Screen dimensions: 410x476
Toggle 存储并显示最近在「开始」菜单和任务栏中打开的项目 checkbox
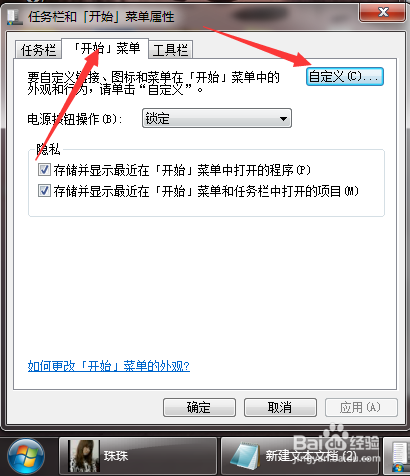tap(44, 191)
